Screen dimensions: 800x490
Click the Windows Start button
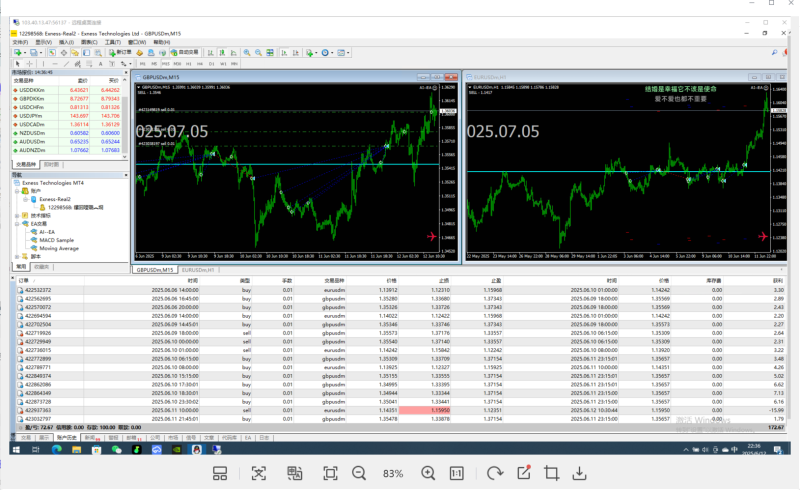(18, 449)
